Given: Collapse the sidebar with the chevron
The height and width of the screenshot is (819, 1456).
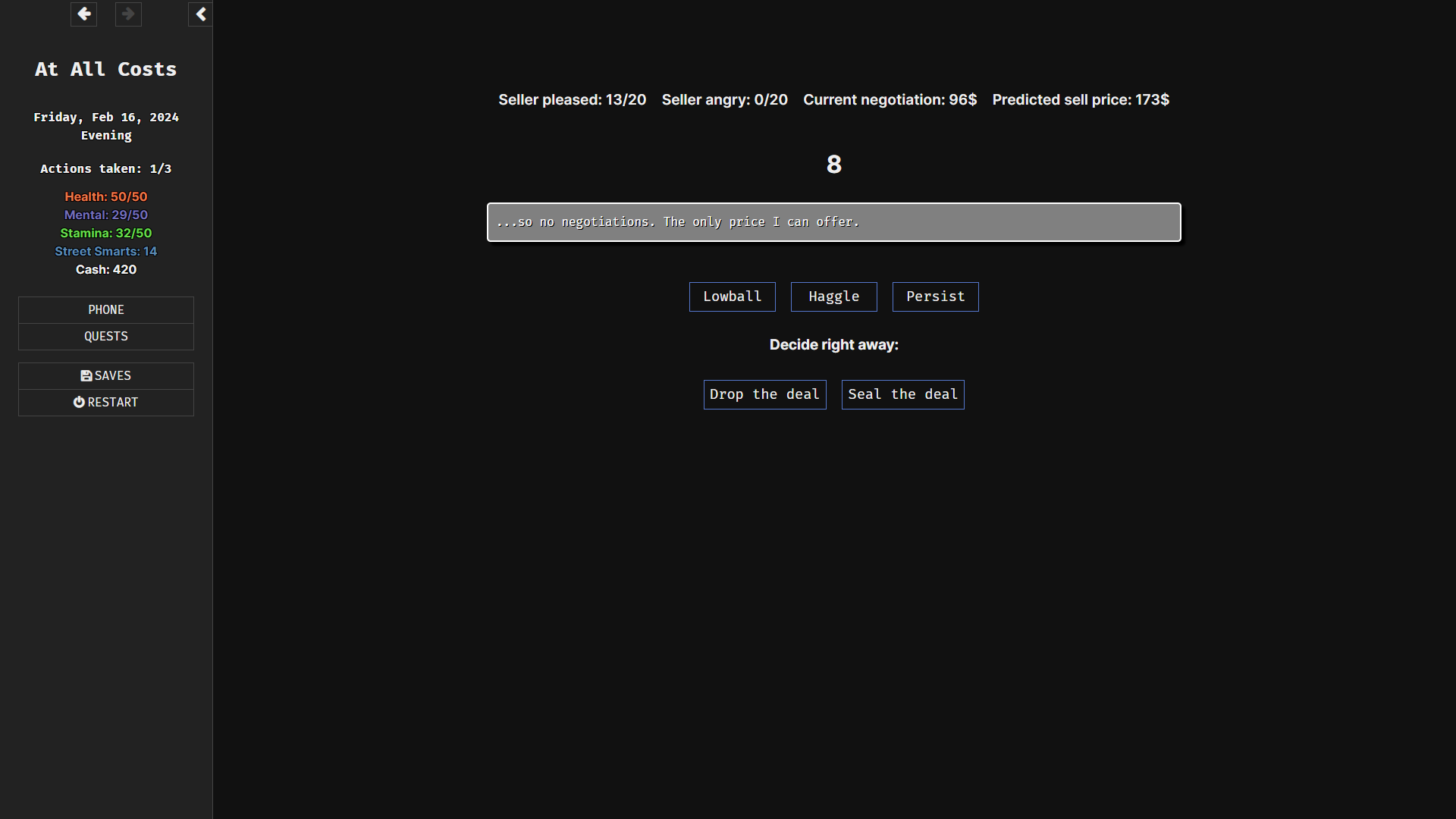Looking at the screenshot, I should (x=200, y=14).
